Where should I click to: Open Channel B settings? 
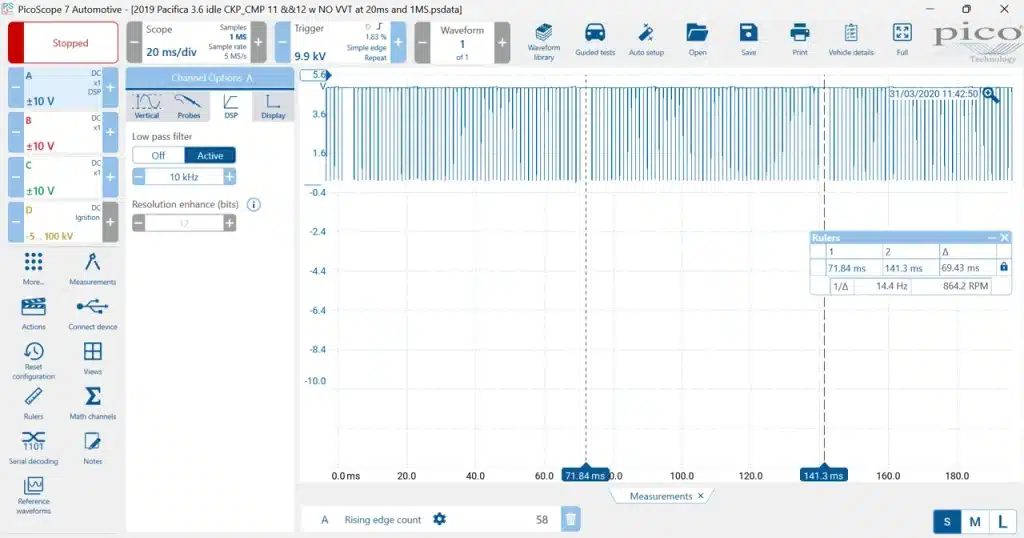coord(63,133)
